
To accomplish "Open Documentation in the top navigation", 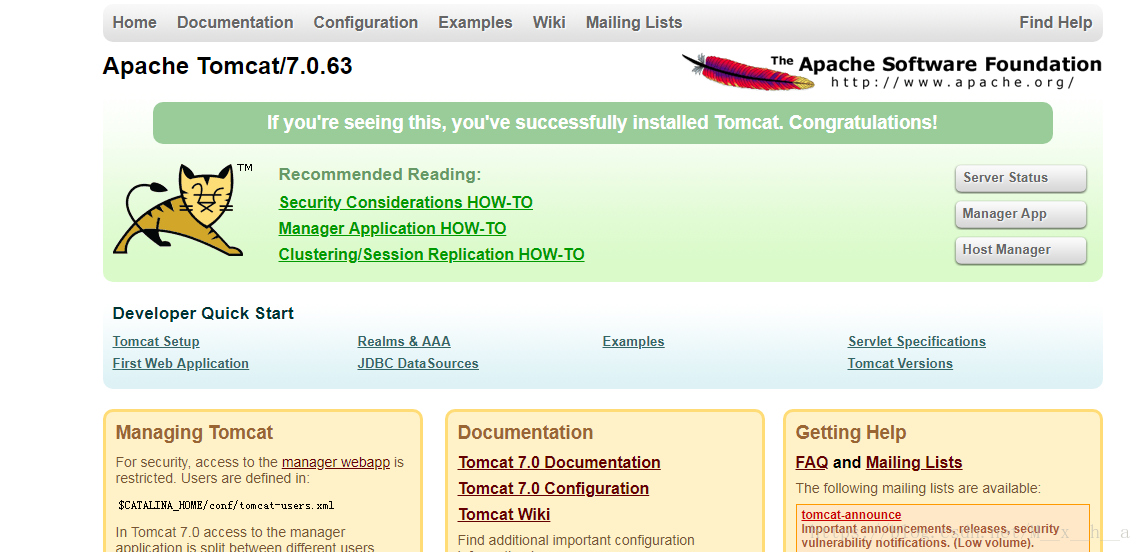I will click(x=235, y=23).
